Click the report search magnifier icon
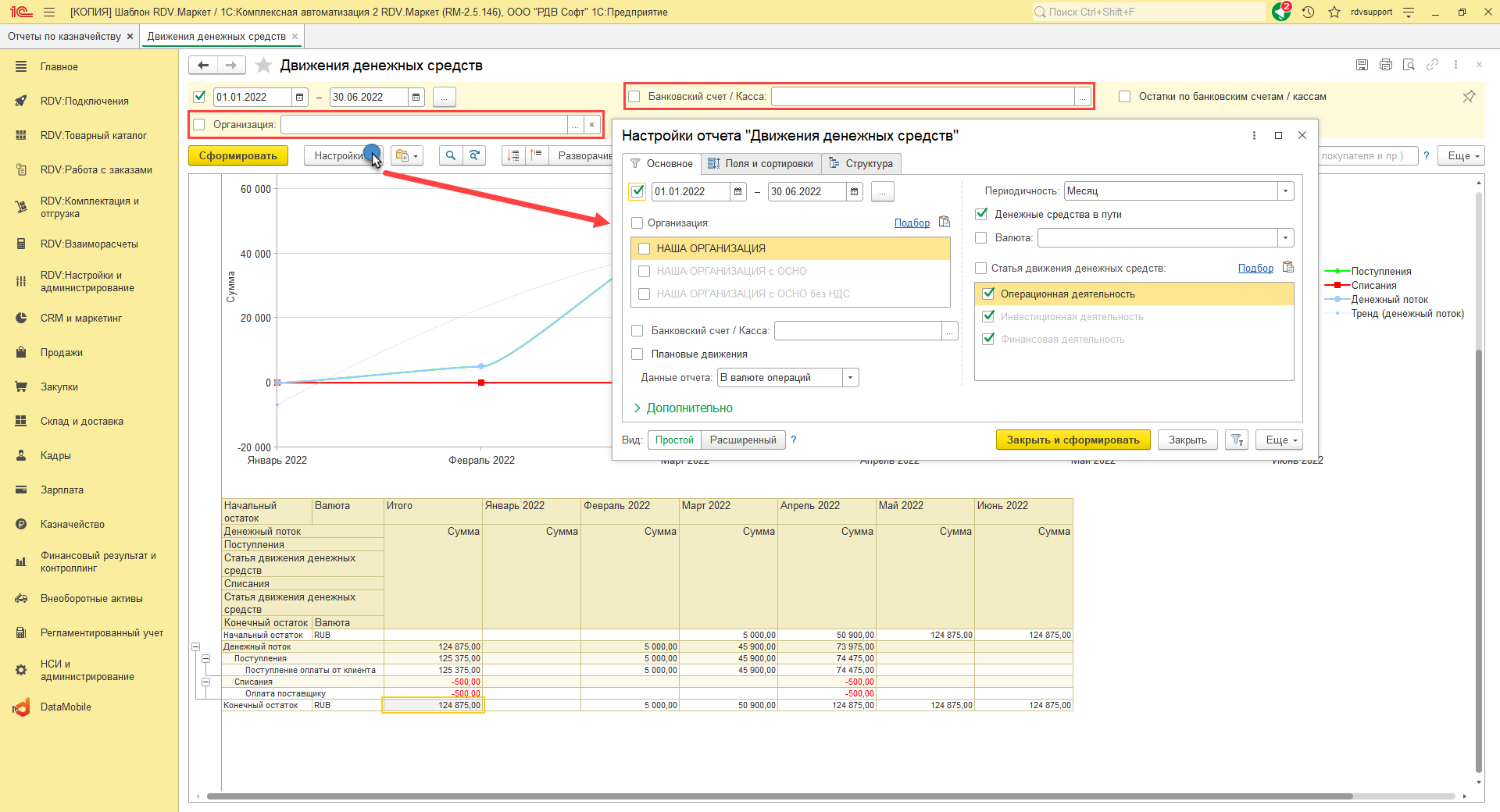 (x=451, y=156)
